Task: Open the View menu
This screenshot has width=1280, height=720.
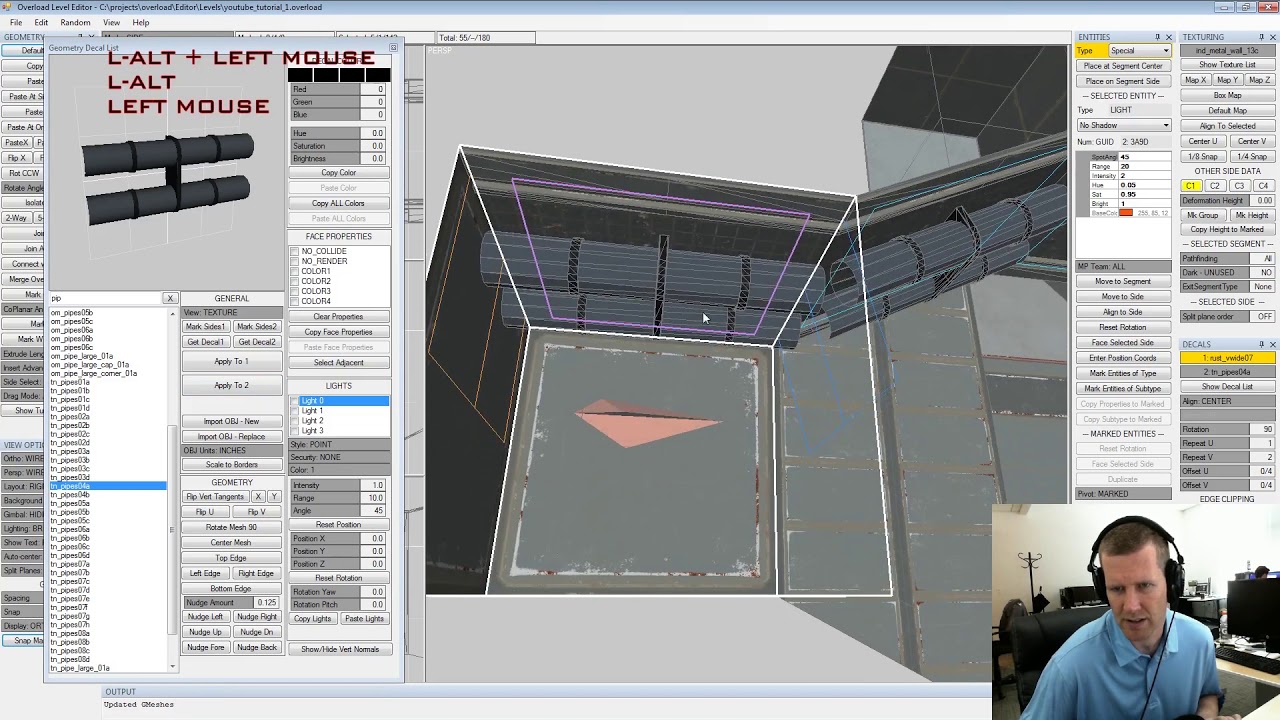Action: tap(111, 22)
